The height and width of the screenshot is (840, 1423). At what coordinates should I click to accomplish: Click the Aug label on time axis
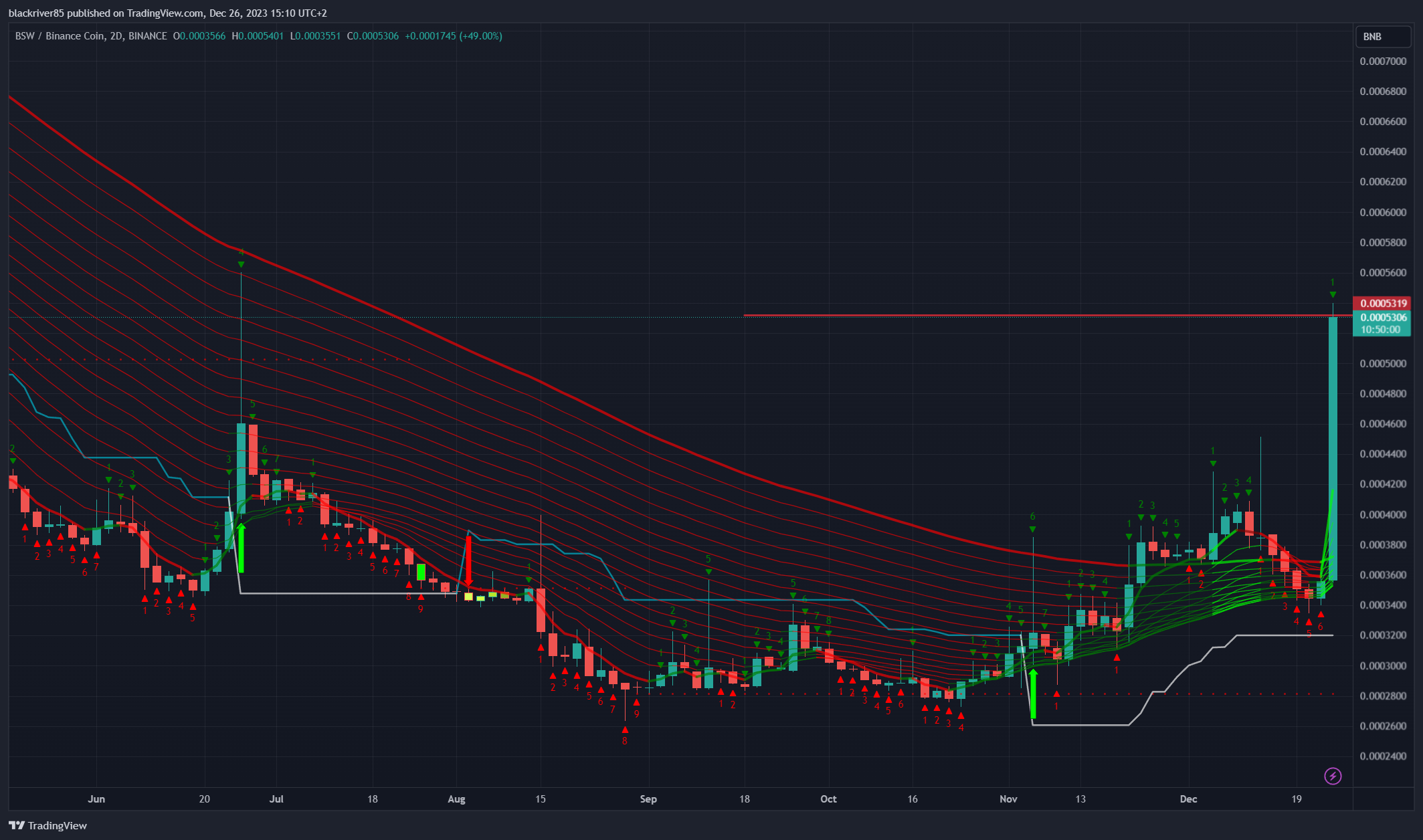click(456, 799)
